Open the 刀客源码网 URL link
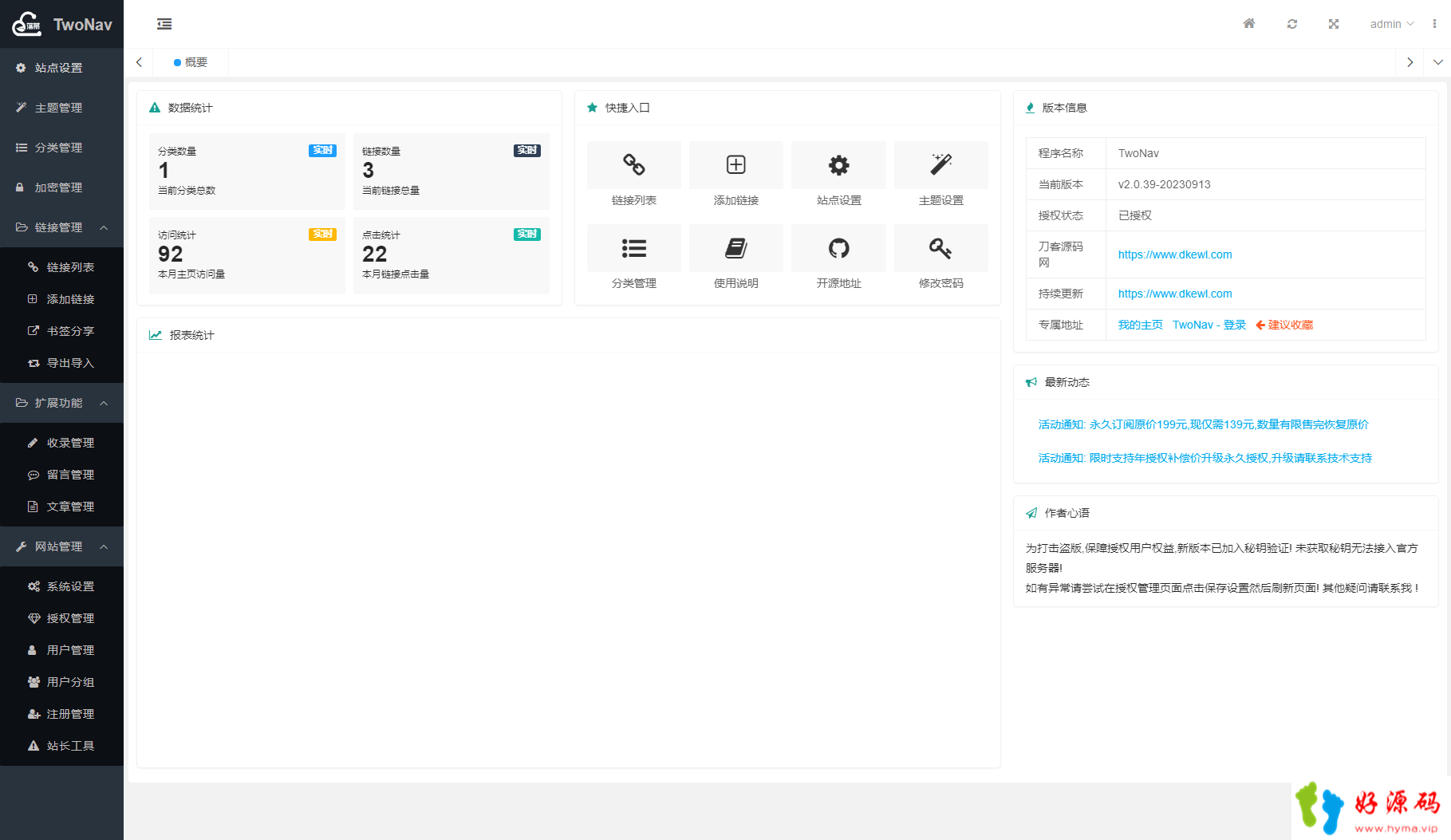Image resolution: width=1451 pixels, height=840 pixels. (1175, 254)
